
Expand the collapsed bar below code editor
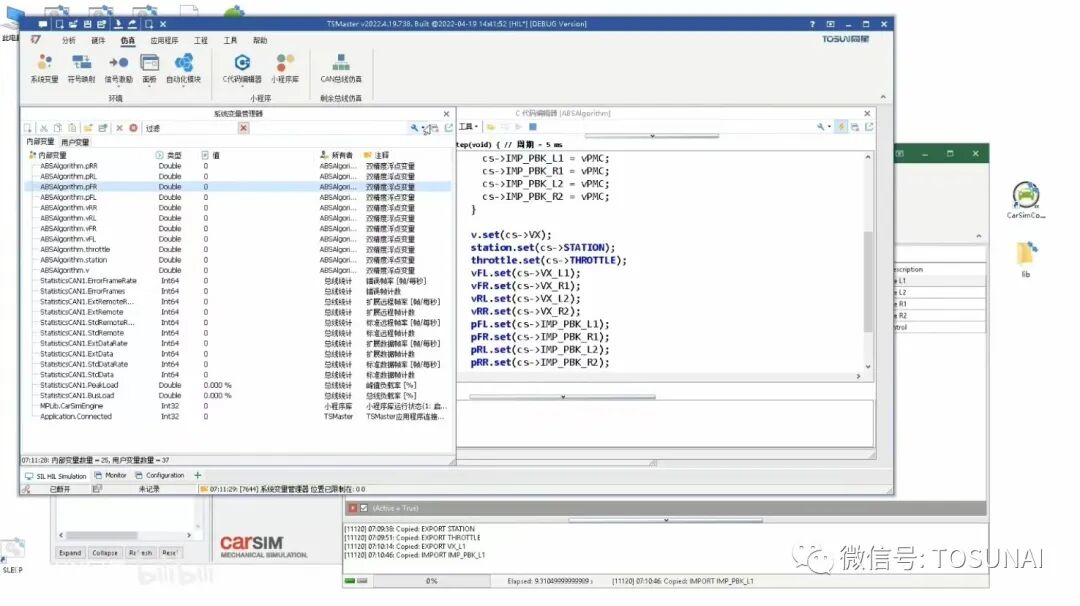coord(563,397)
